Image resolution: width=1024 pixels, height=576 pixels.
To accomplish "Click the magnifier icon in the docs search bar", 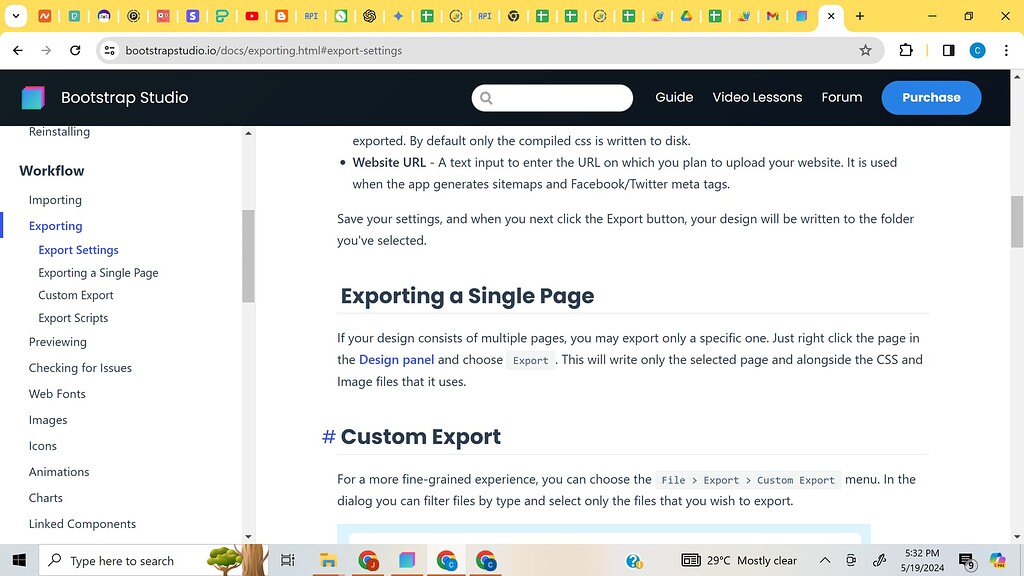I will click(x=487, y=97).
